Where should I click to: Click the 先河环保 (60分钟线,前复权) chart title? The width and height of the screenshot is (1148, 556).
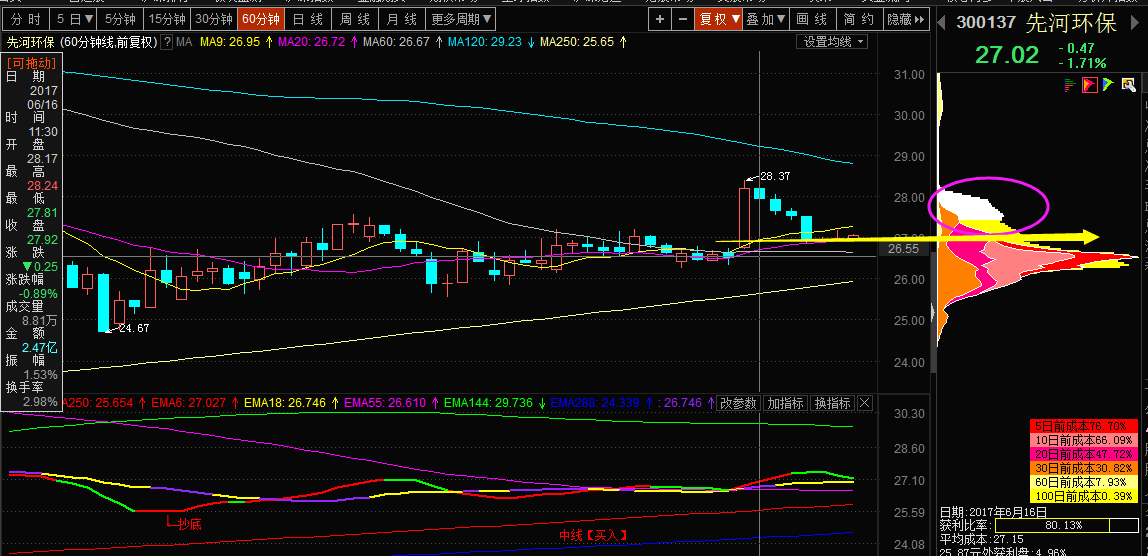(82, 42)
